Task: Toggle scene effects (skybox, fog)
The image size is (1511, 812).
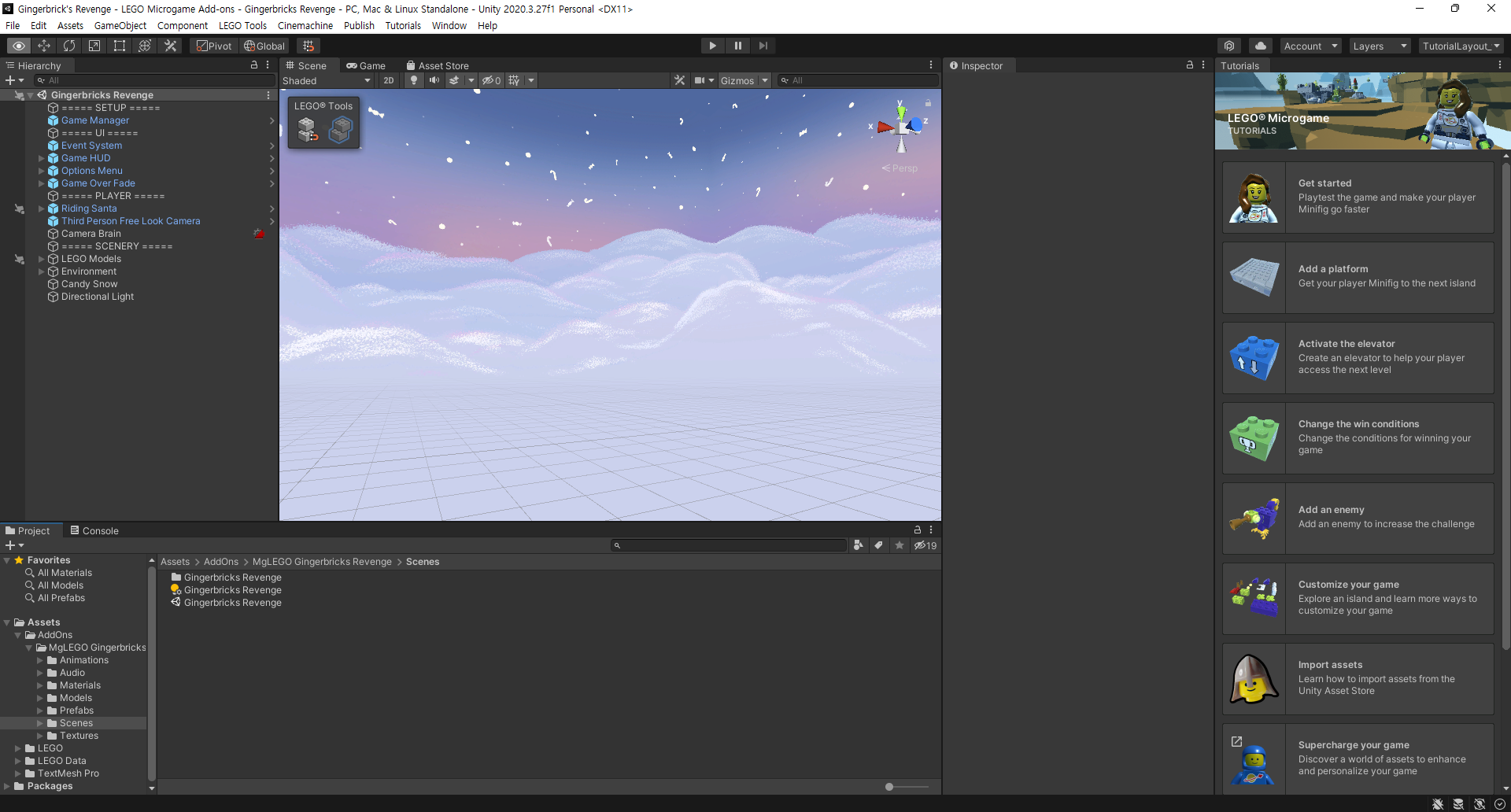Action: pyautogui.click(x=454, y=80)
